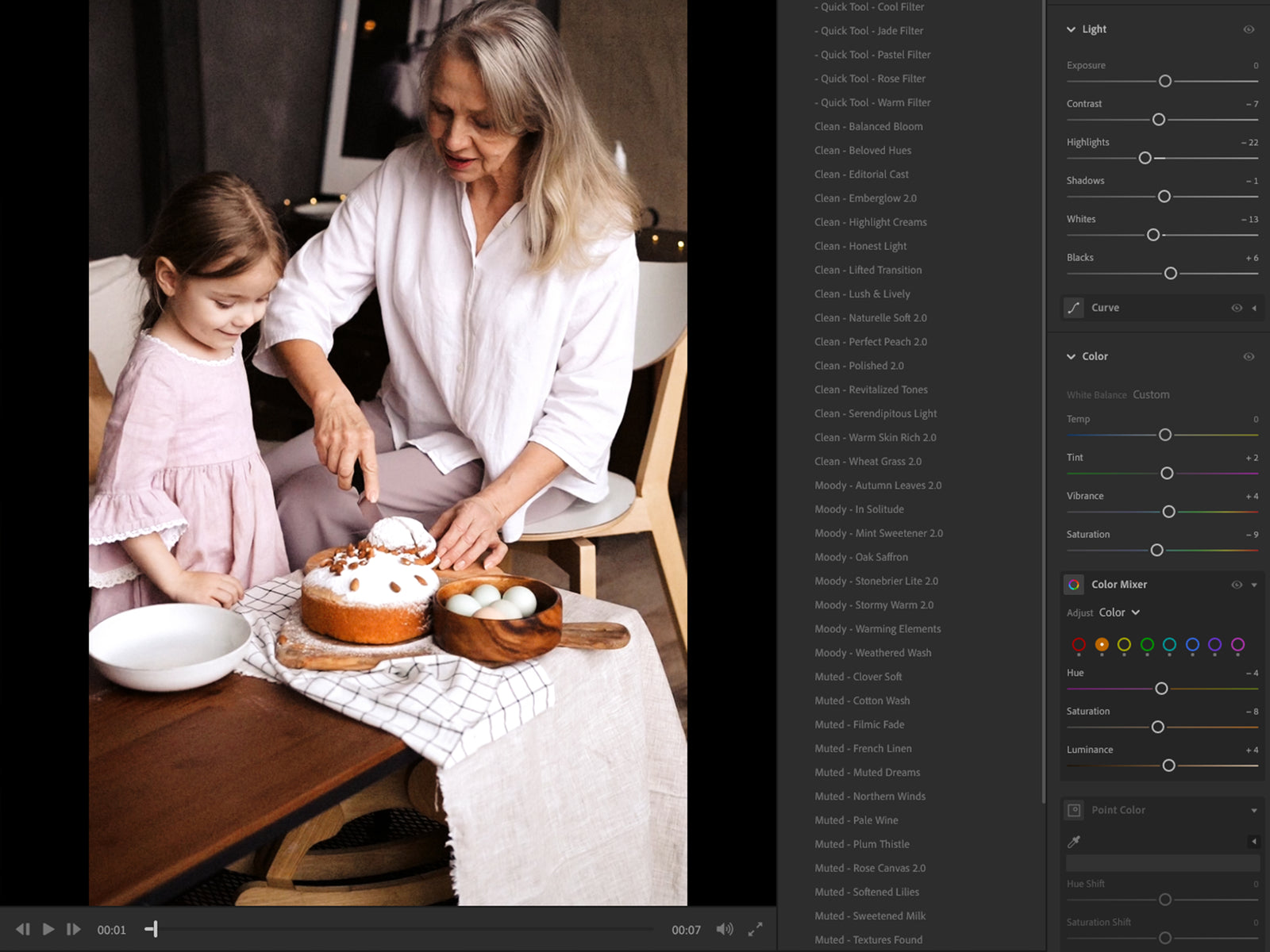Open the Adjust Color dropdown
The image size is (1270, 952).
[1119, 612]
